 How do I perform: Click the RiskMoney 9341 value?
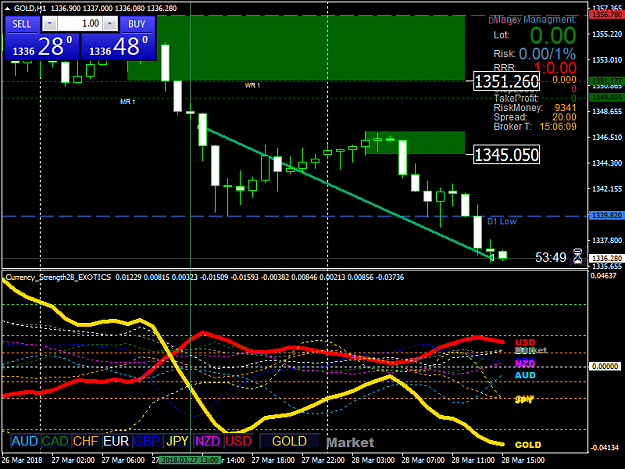point(565,108)
